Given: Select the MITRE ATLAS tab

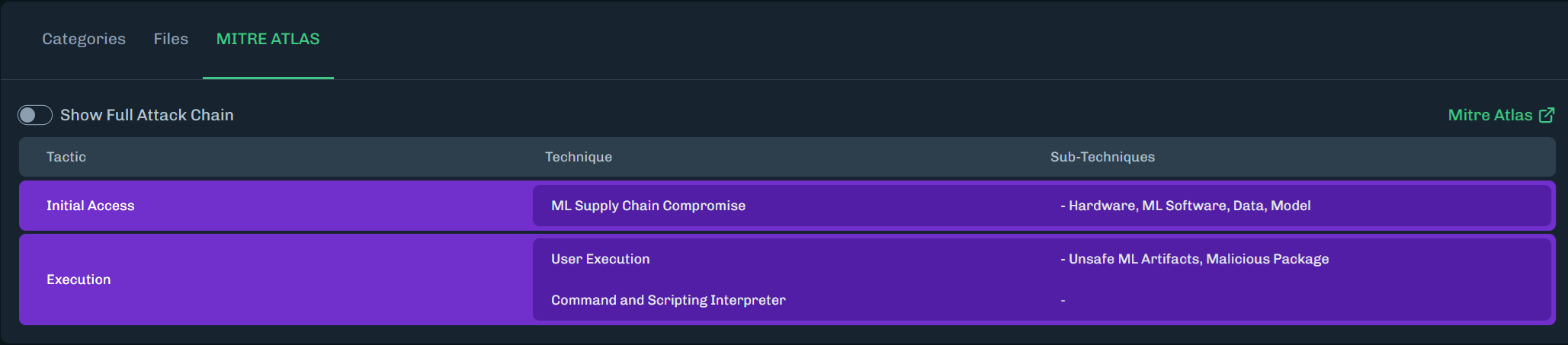Looking at the screenshot, I should pos(268,39).
